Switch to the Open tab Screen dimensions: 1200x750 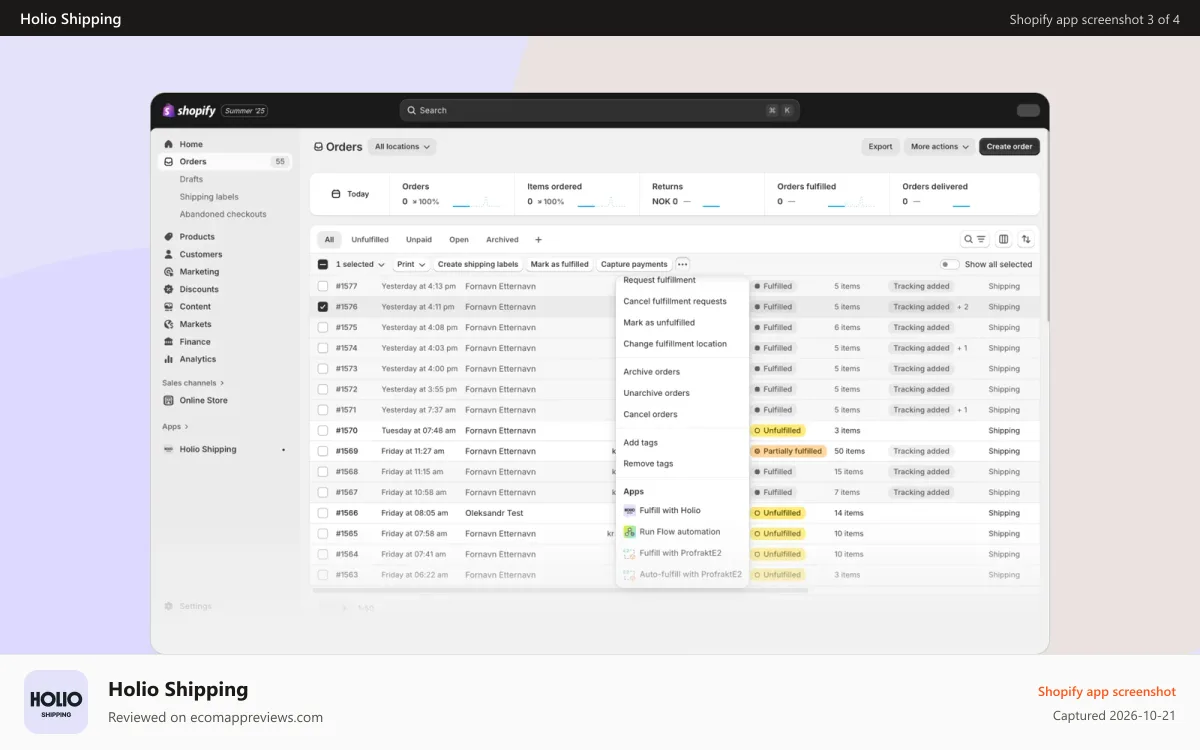point(459,240)
